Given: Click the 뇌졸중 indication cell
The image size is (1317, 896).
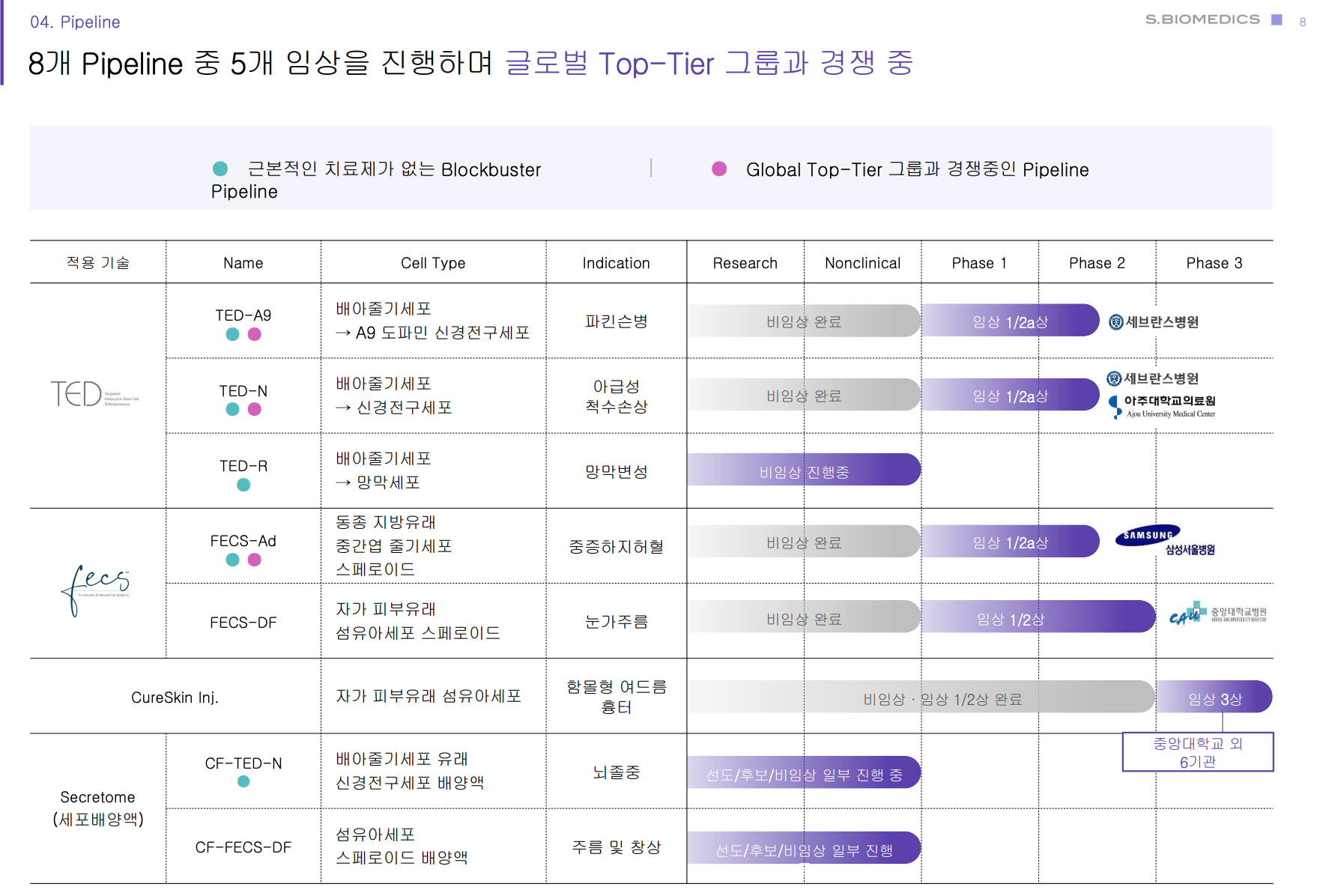Looking at the screenshot, I should click(617, 772).
